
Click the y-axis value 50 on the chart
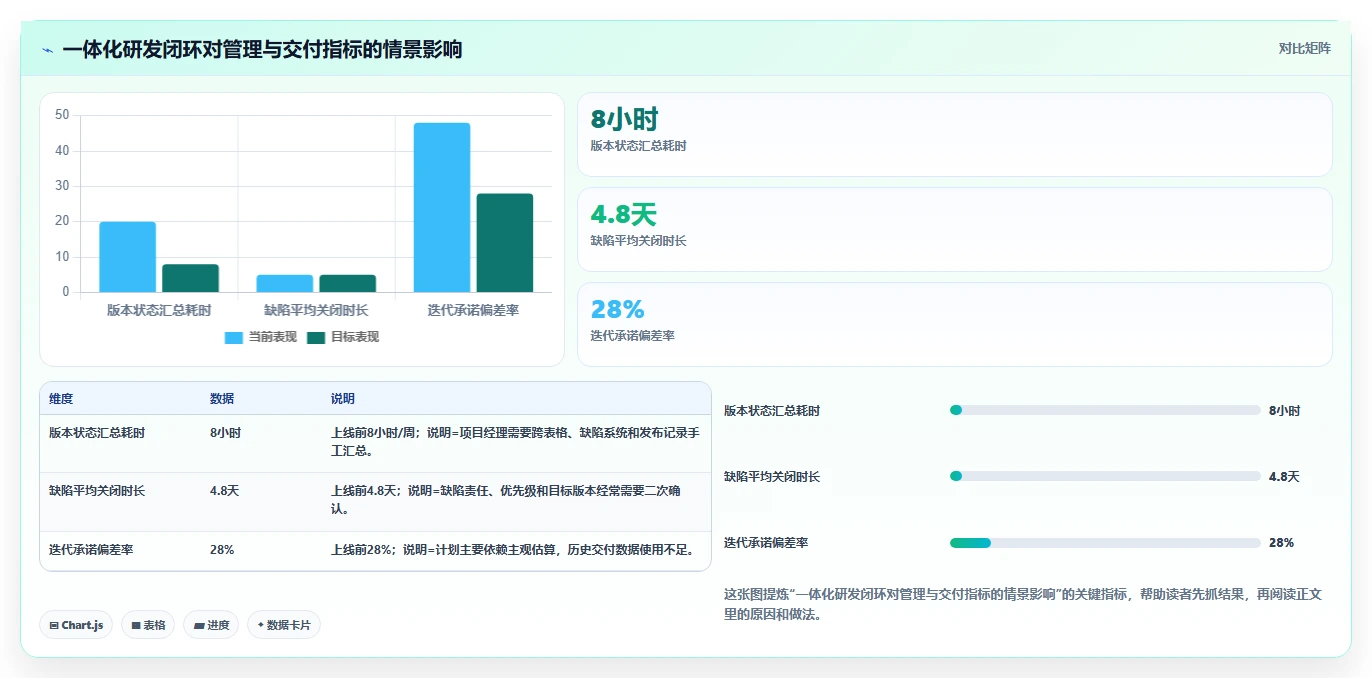pyautogui.click(x=62, y=115)
